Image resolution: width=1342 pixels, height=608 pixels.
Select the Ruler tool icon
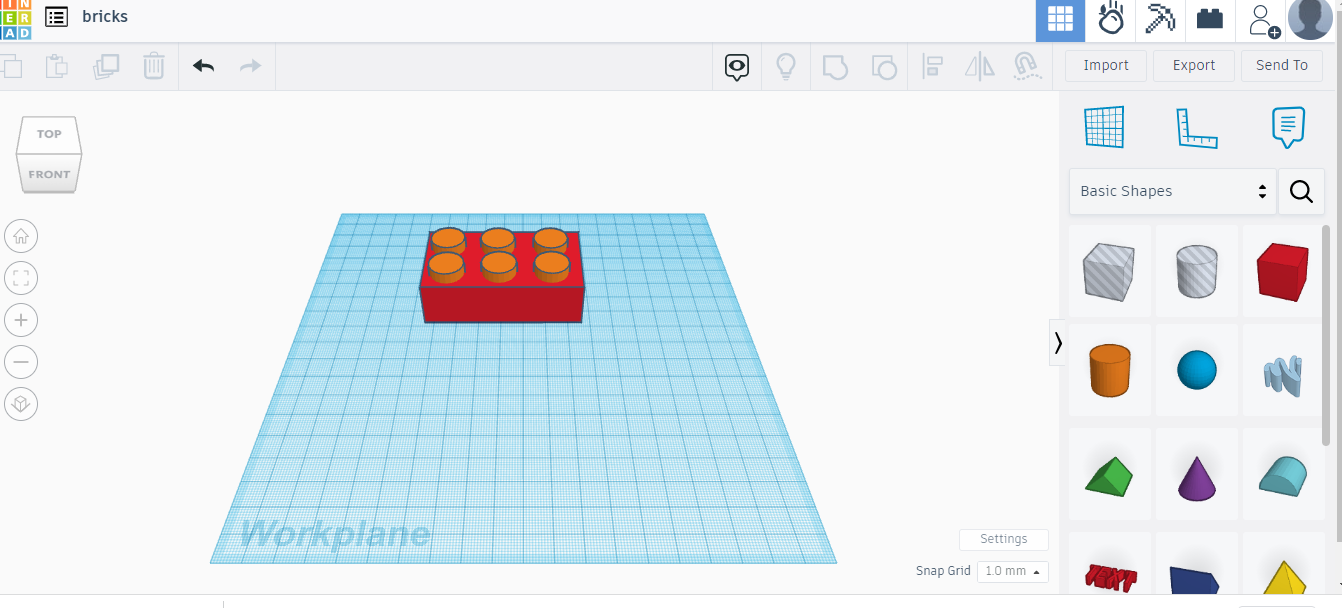point(1196,128)
